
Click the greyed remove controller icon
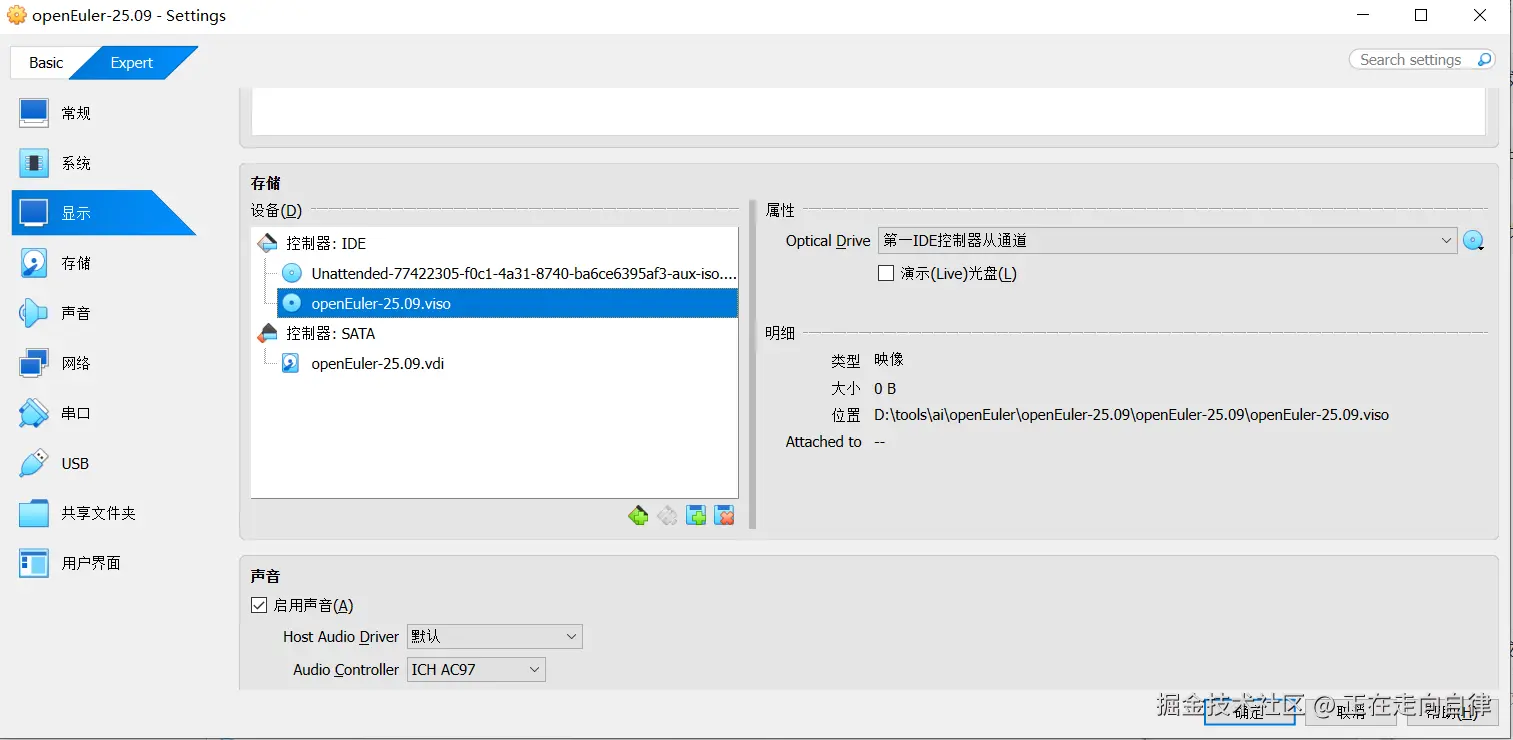pyautogui.click(x=667, y=516)
